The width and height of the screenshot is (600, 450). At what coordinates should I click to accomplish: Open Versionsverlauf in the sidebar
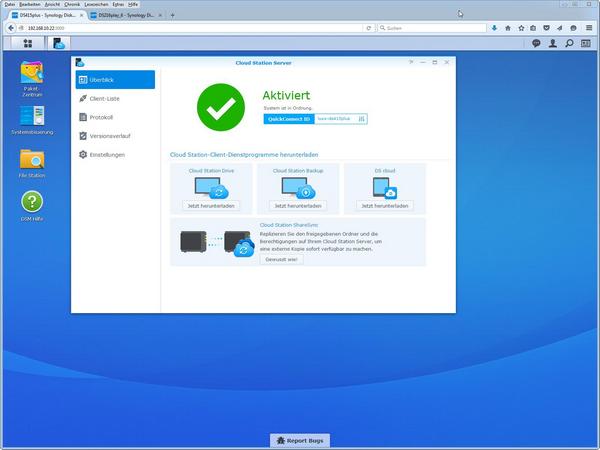tap(115, 136)
